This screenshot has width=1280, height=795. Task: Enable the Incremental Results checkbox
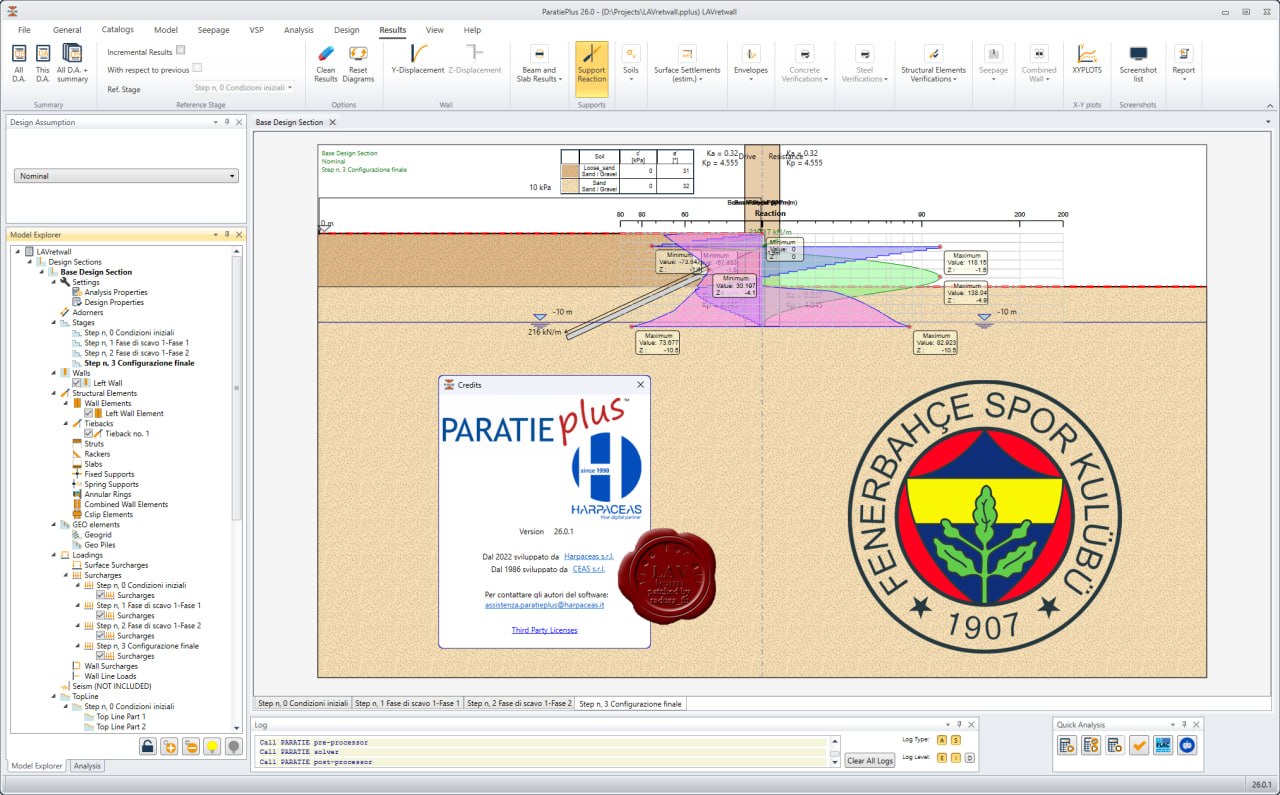pos(181,50)
